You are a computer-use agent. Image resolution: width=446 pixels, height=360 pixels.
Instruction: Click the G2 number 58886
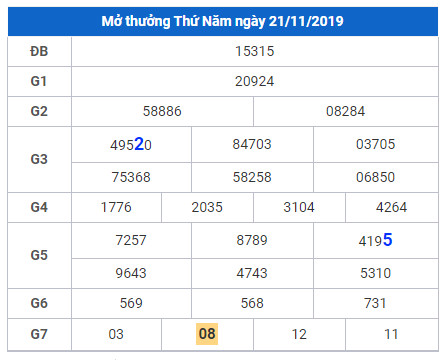click(x=162, y=111)
